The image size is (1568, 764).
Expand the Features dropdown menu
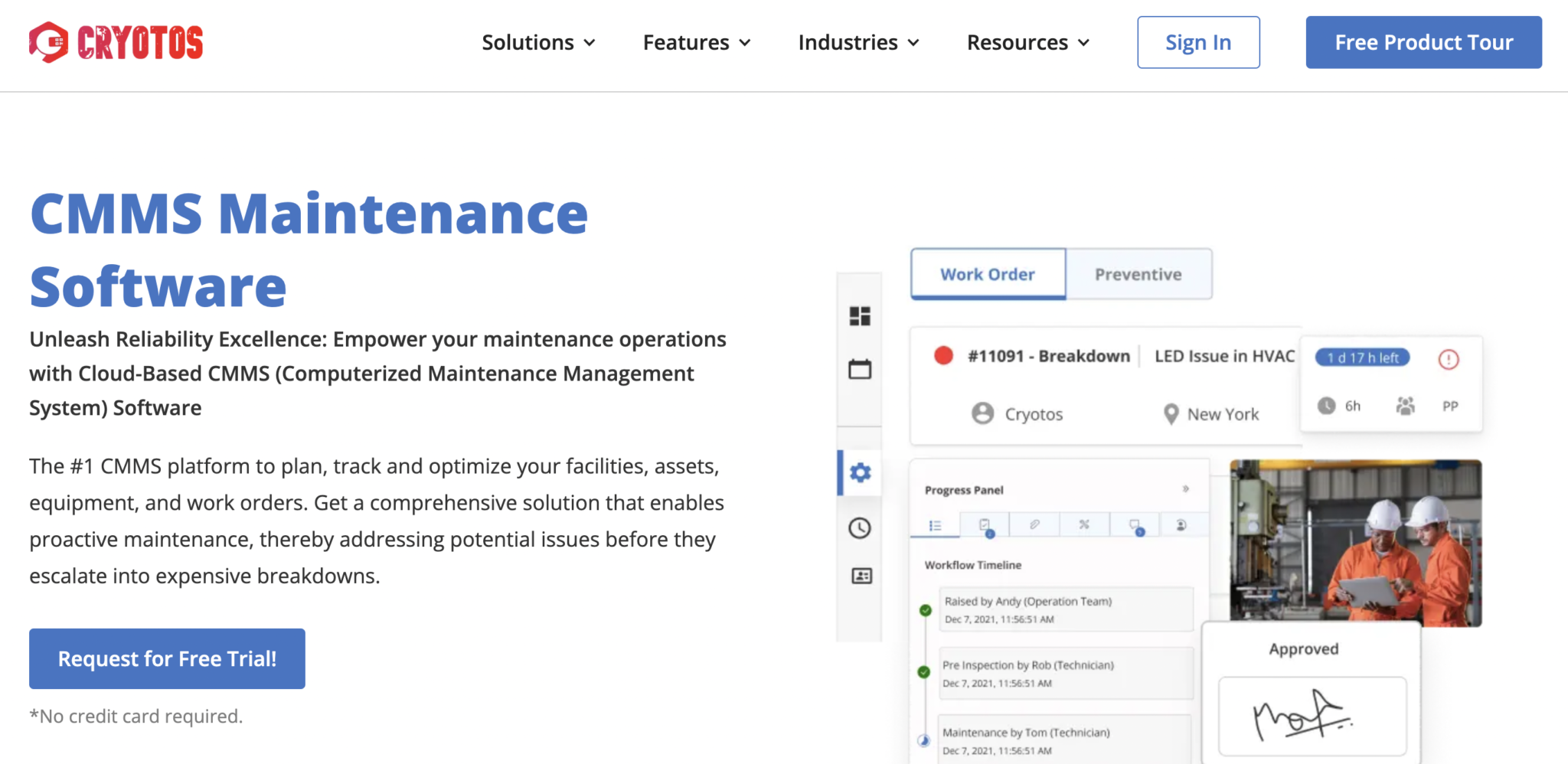696,43
